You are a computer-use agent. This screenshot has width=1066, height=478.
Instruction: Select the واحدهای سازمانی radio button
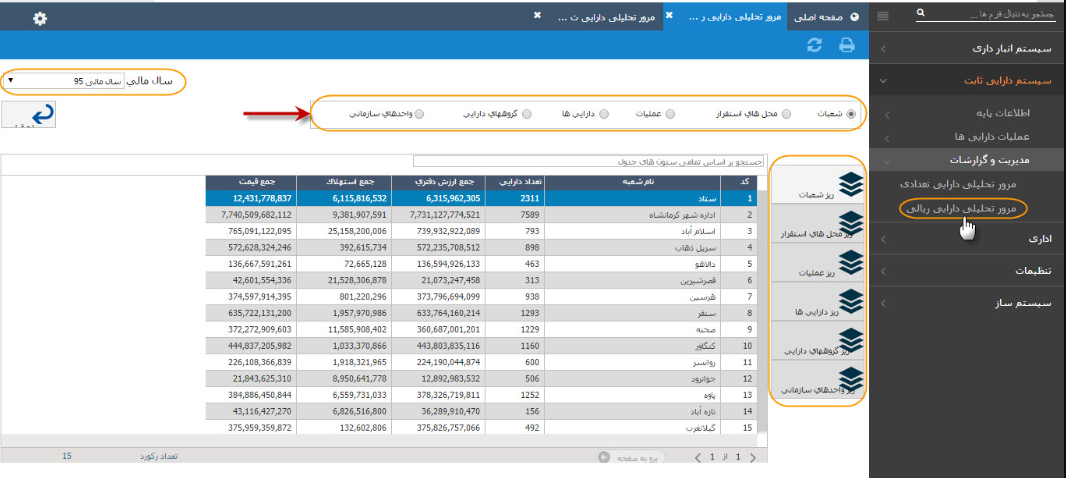[419, 114]
